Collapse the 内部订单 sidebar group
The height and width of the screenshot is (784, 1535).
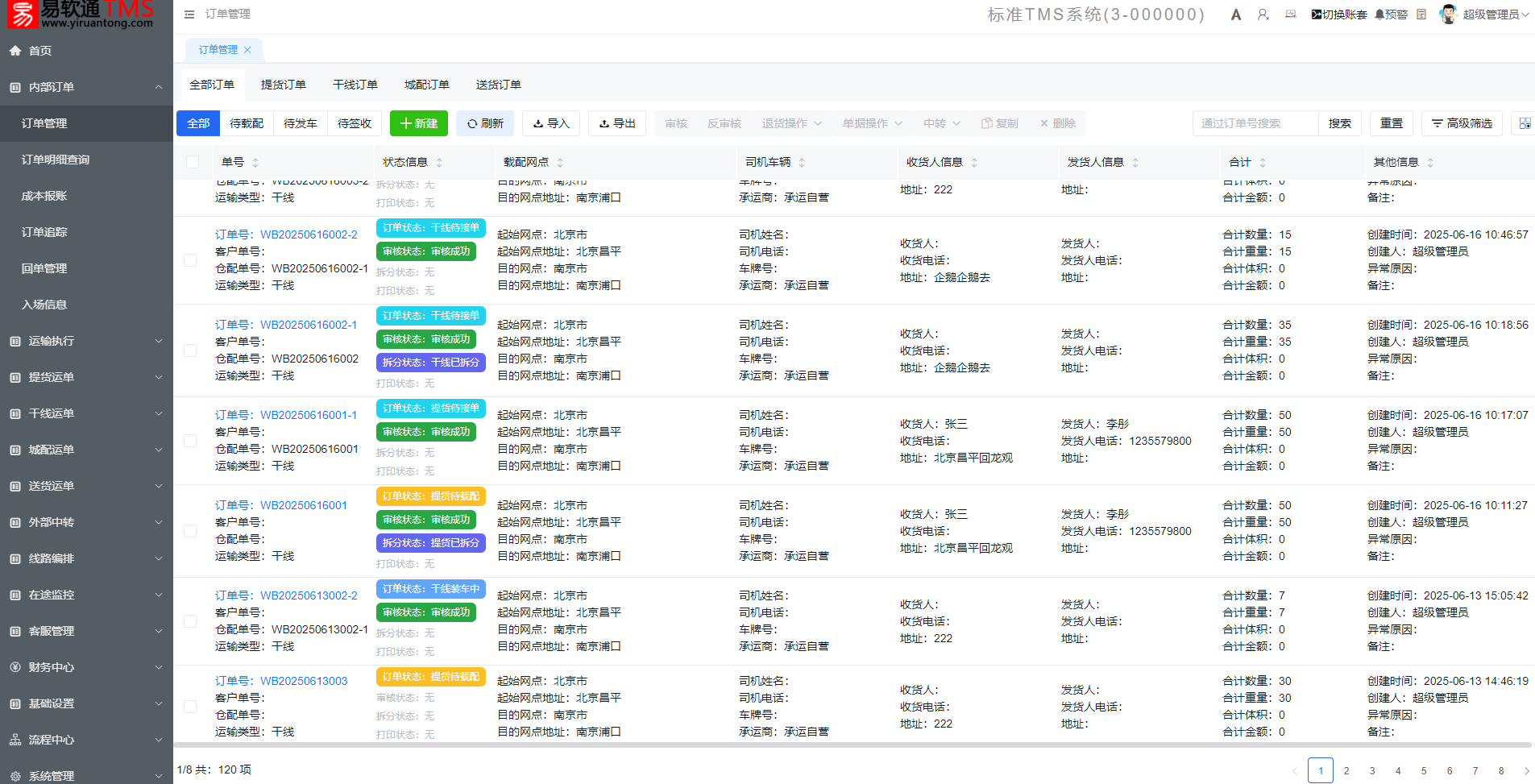[x=86, y=87]
